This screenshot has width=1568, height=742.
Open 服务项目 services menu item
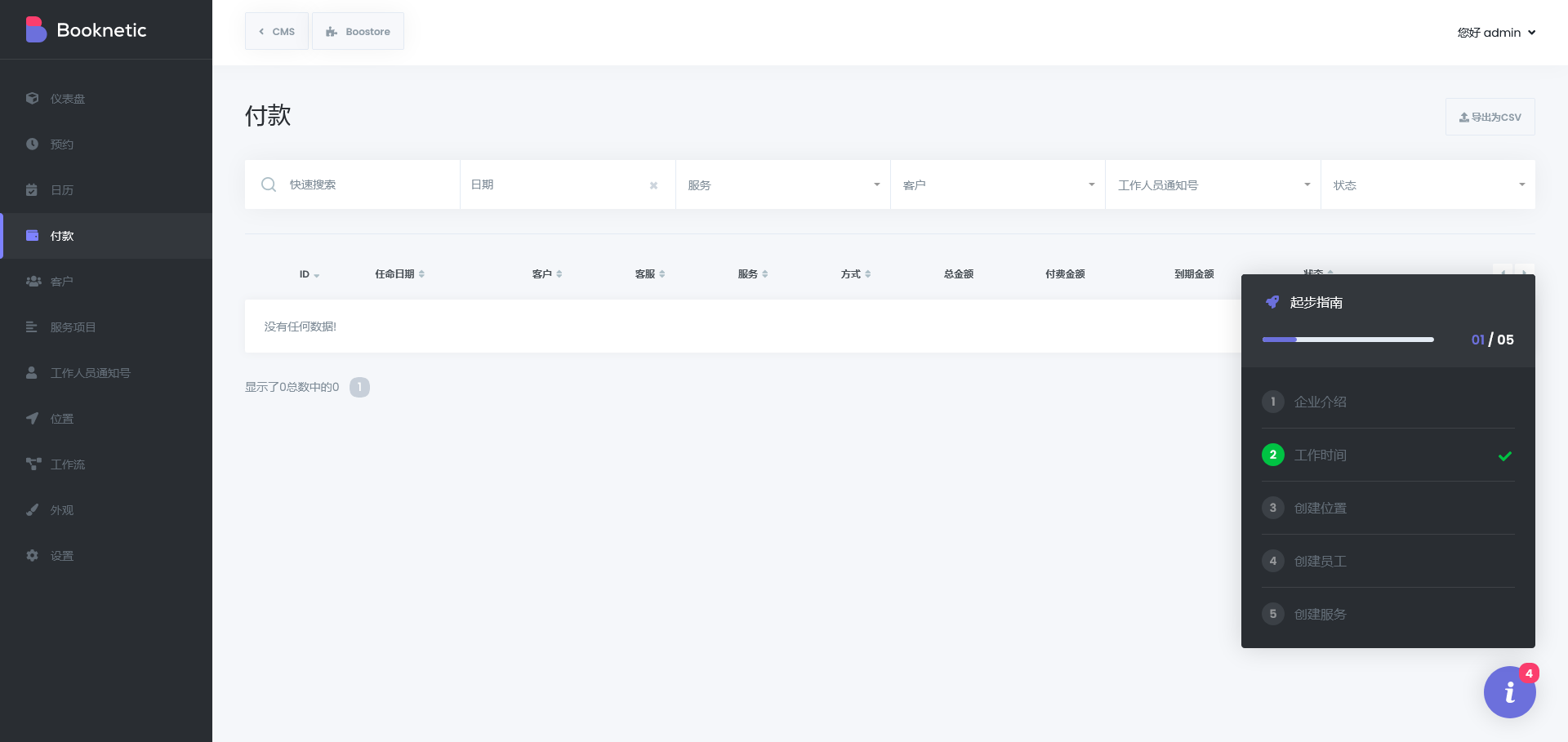(x=73, y=327)
